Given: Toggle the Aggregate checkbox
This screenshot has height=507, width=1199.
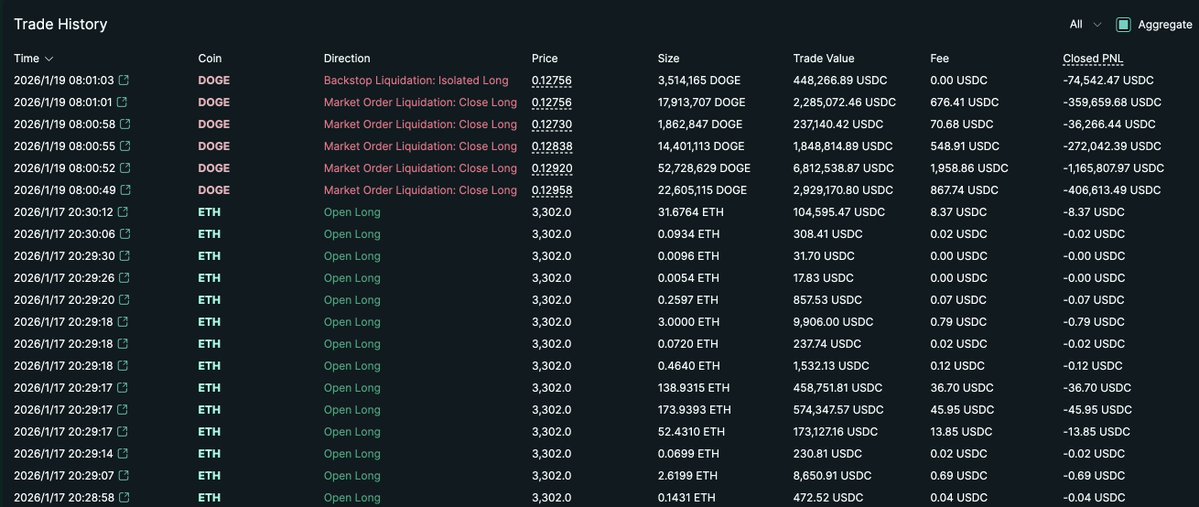Looking at the screenshot, I should click(x=1123, y=24).
